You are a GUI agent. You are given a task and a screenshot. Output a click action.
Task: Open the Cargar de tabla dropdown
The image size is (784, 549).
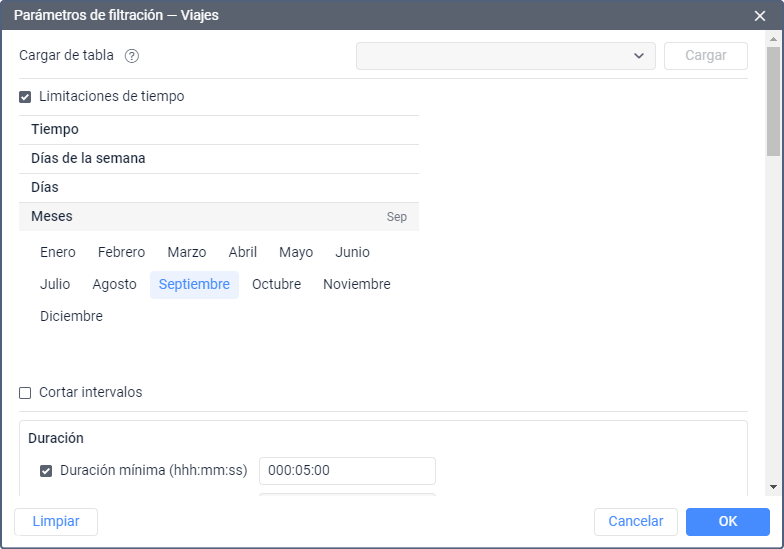(505, 56)
